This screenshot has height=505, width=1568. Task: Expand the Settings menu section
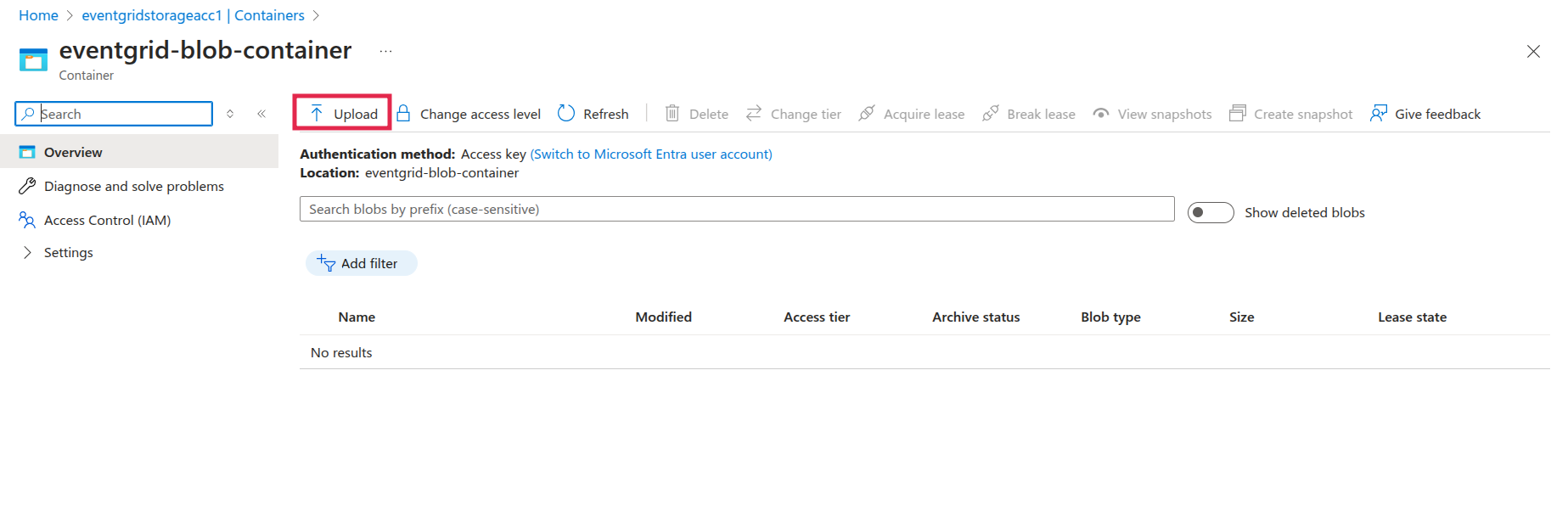68,253
